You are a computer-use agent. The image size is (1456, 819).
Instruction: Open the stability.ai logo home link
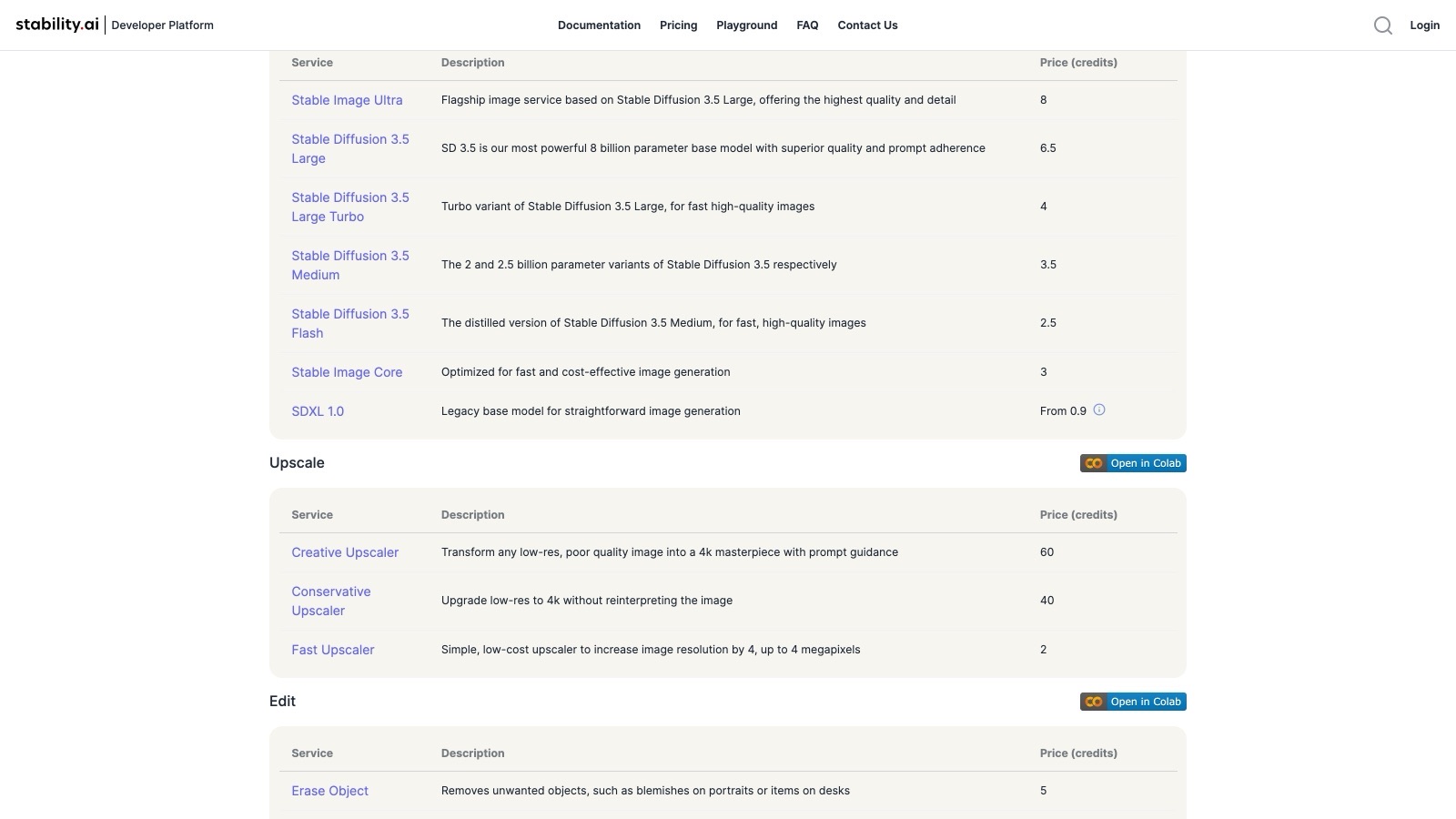click(57, 25)
